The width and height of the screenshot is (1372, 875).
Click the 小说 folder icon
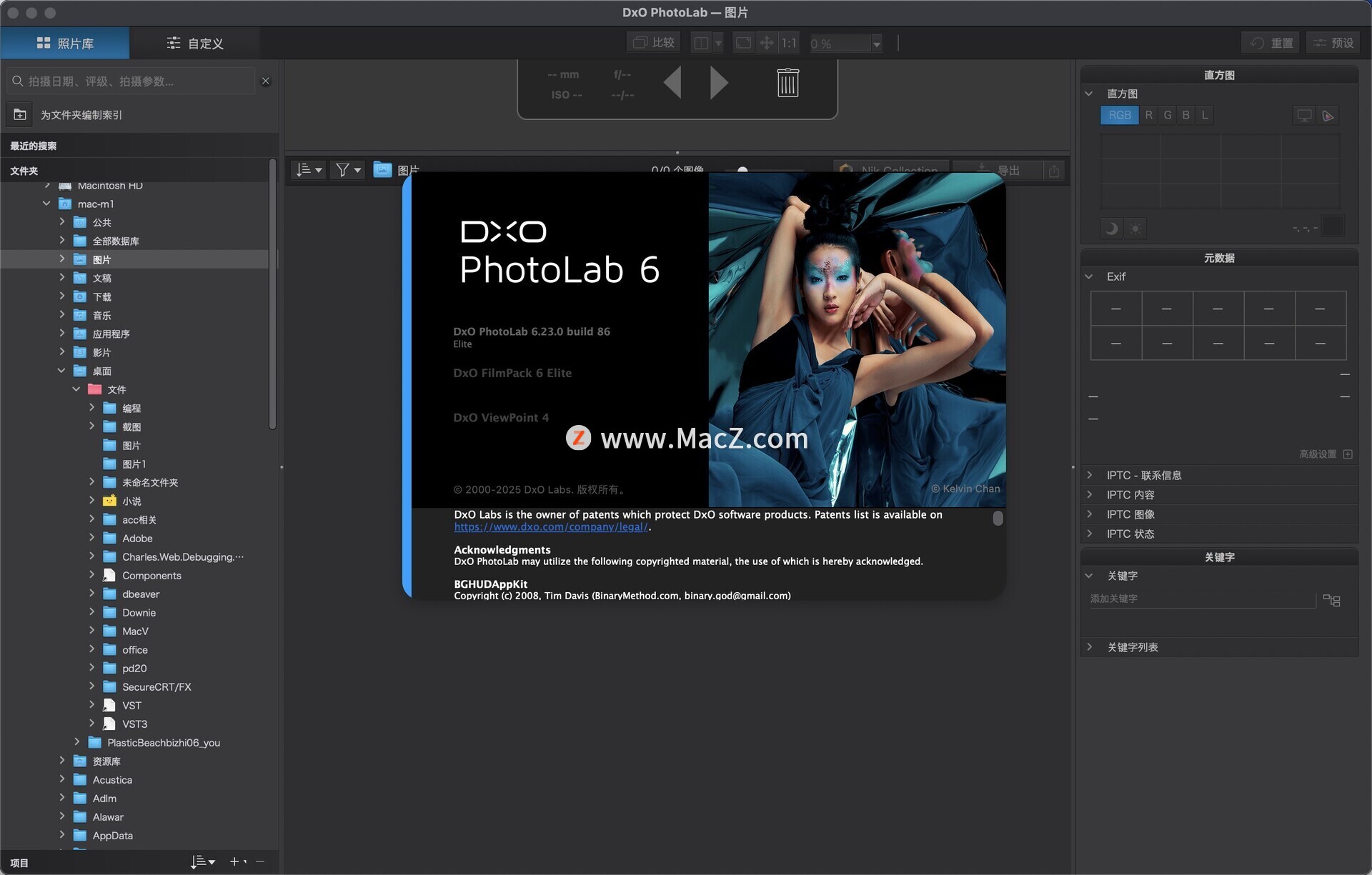pyautogui.click(x=109, y=501)
